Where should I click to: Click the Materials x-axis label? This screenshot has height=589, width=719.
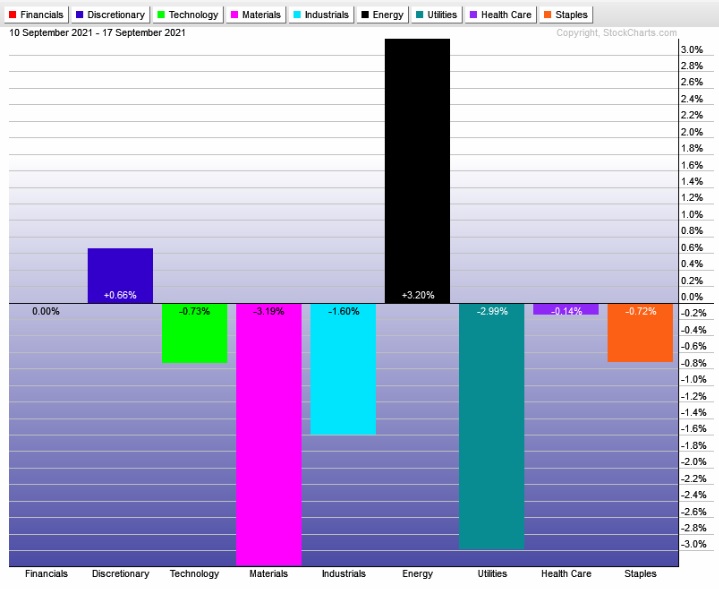269,574
